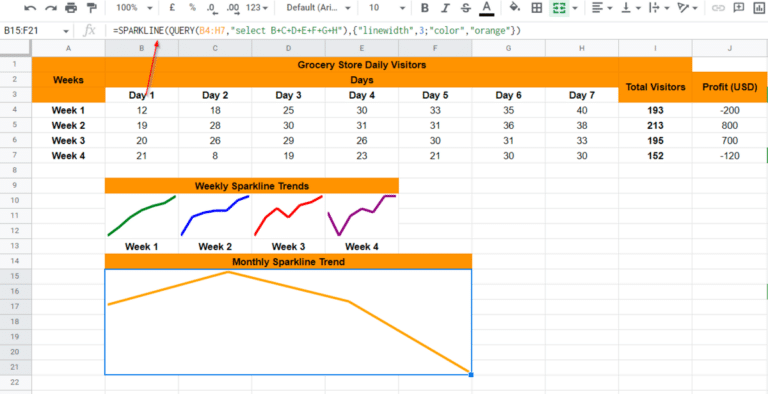Screen dimensions: 768x394
Task: Toggle italic formatting
Action: click(445, 8)
